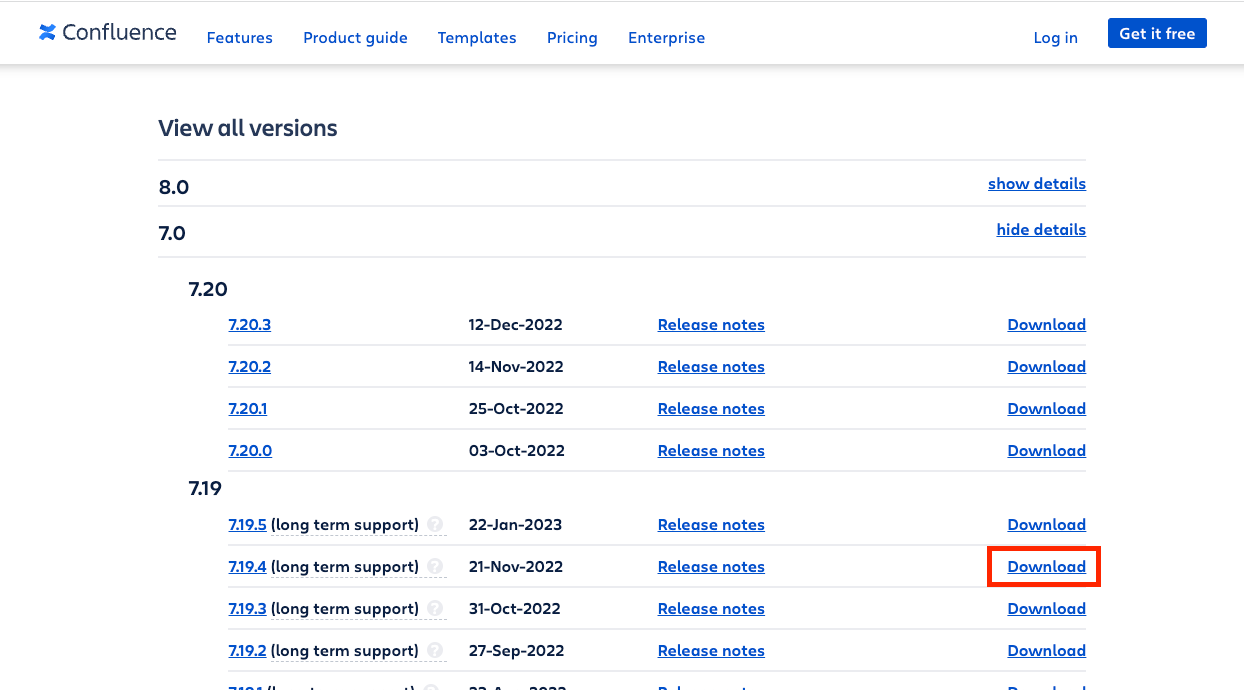This screenshot has width=1244, height=690.
Task: Open help icon beside 7.19.5
Action: 435,524
